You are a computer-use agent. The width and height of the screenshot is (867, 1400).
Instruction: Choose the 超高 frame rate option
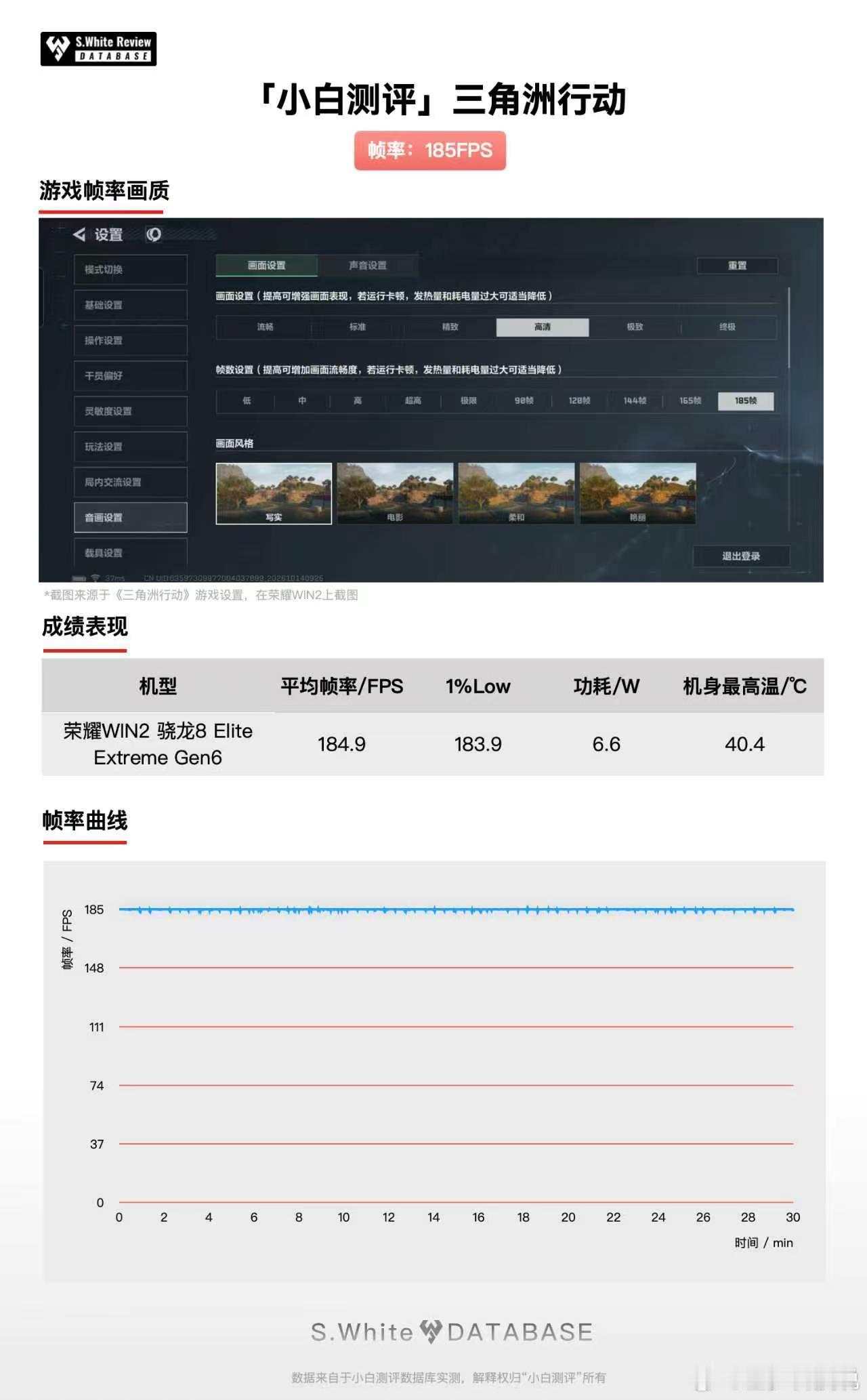pyautogui.click(x=413, y=401)
